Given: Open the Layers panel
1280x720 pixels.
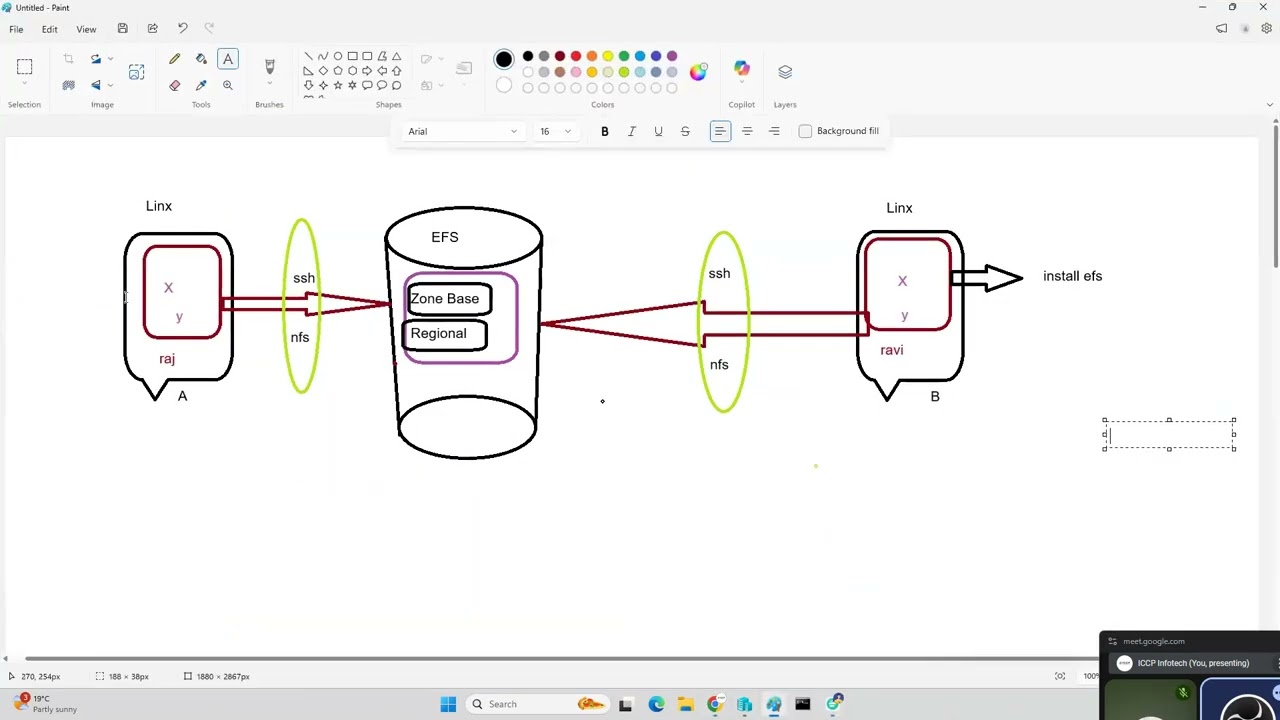Looking at the screenshot, I should click(785, 71).
